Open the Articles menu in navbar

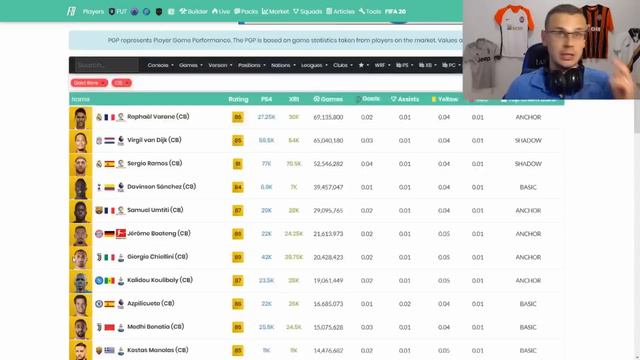(x=340, y=11)
